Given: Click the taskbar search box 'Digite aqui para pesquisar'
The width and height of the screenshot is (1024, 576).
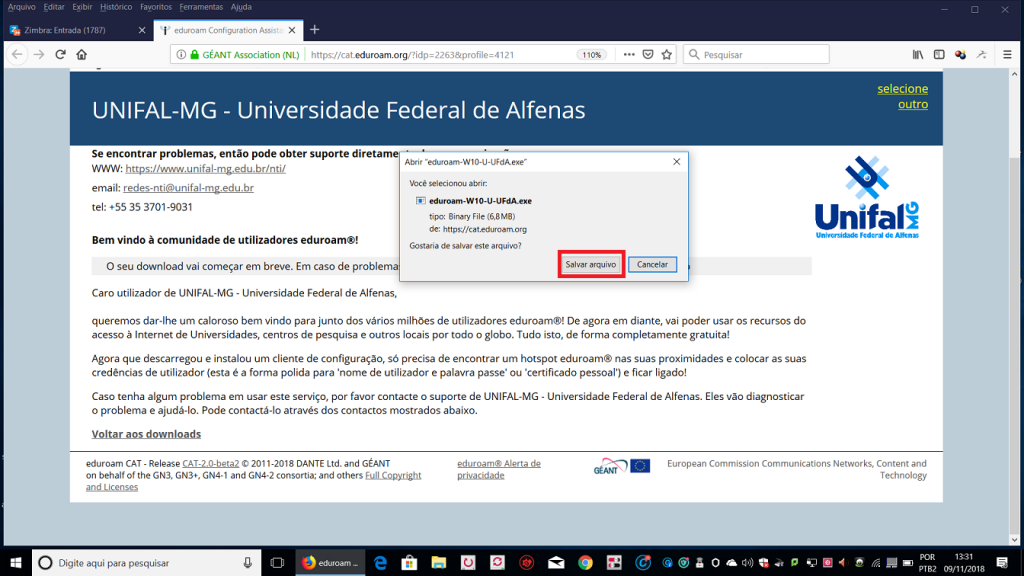Looking at the screenshot, I should pyautogui.click(x=147, y=562).
